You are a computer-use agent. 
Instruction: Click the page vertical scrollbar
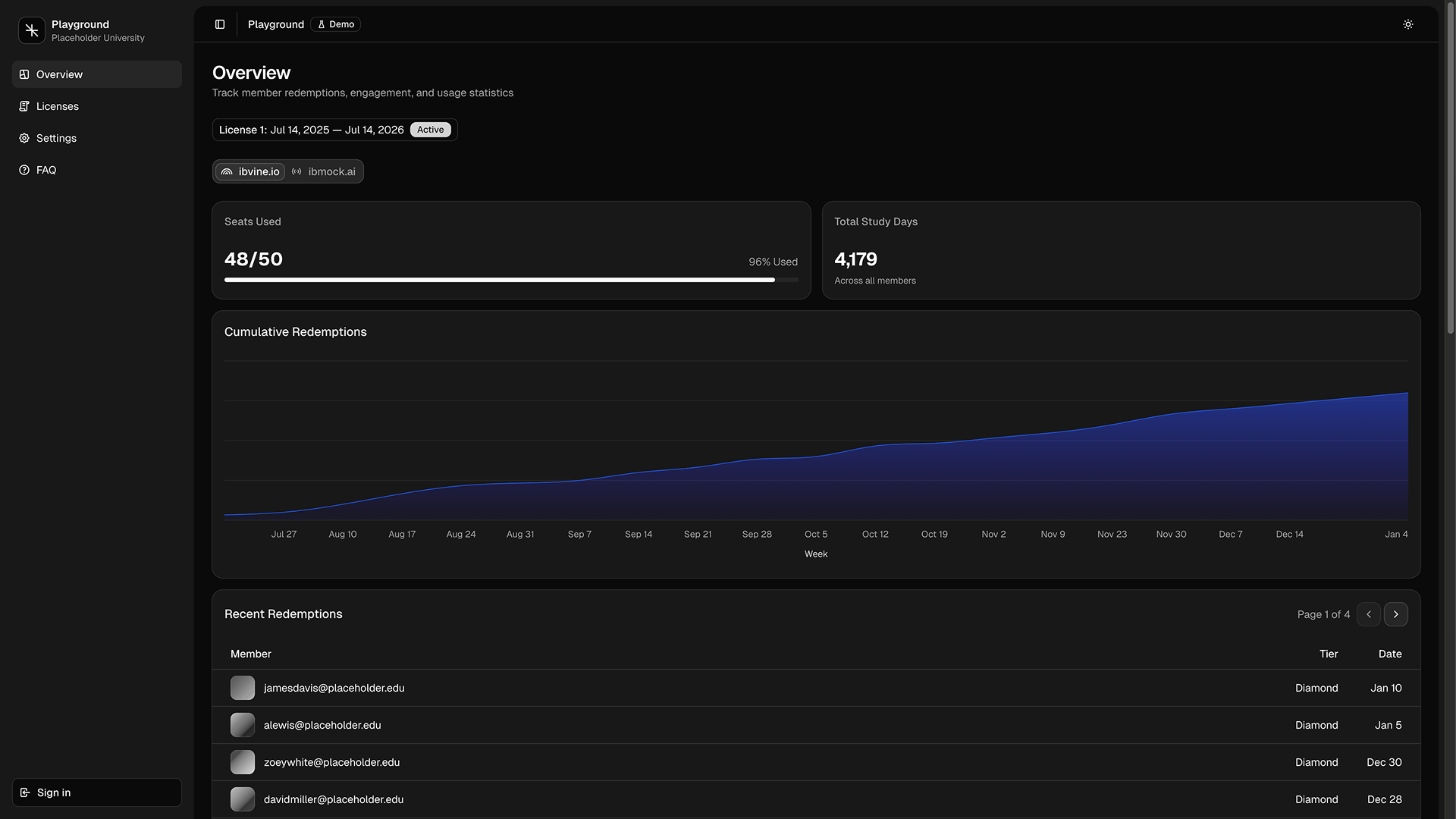pos(1450,174)
